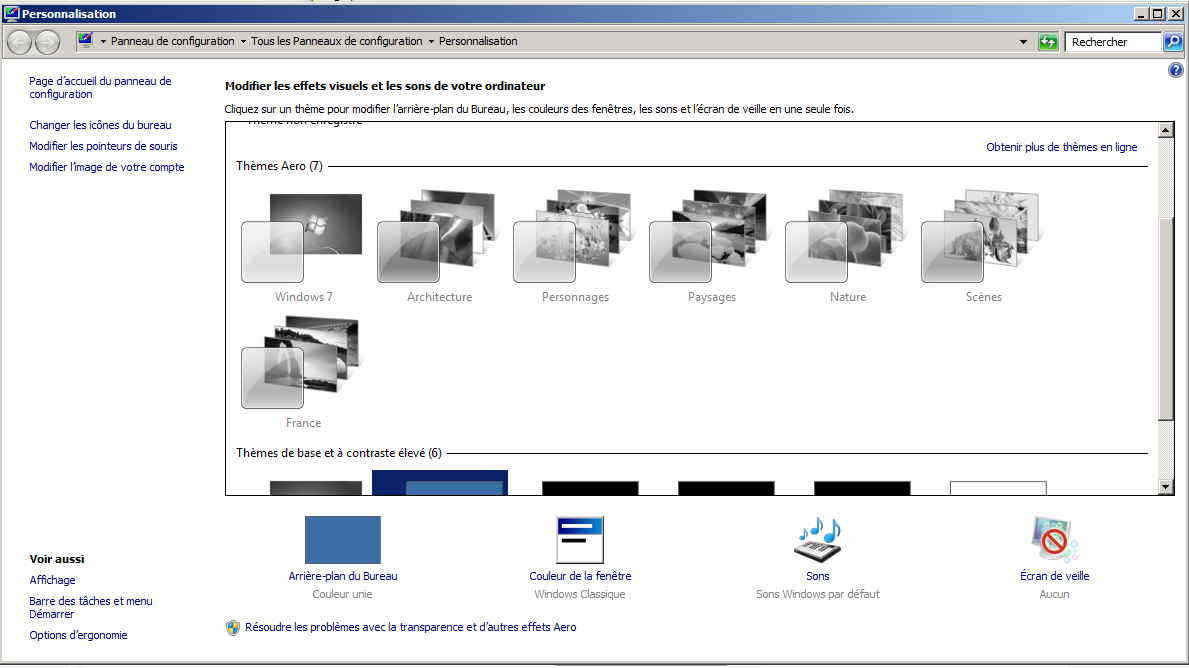Open the Affichage link
Image resolution: width=1189 pixels, height=668 pixels.
(52, 580)
